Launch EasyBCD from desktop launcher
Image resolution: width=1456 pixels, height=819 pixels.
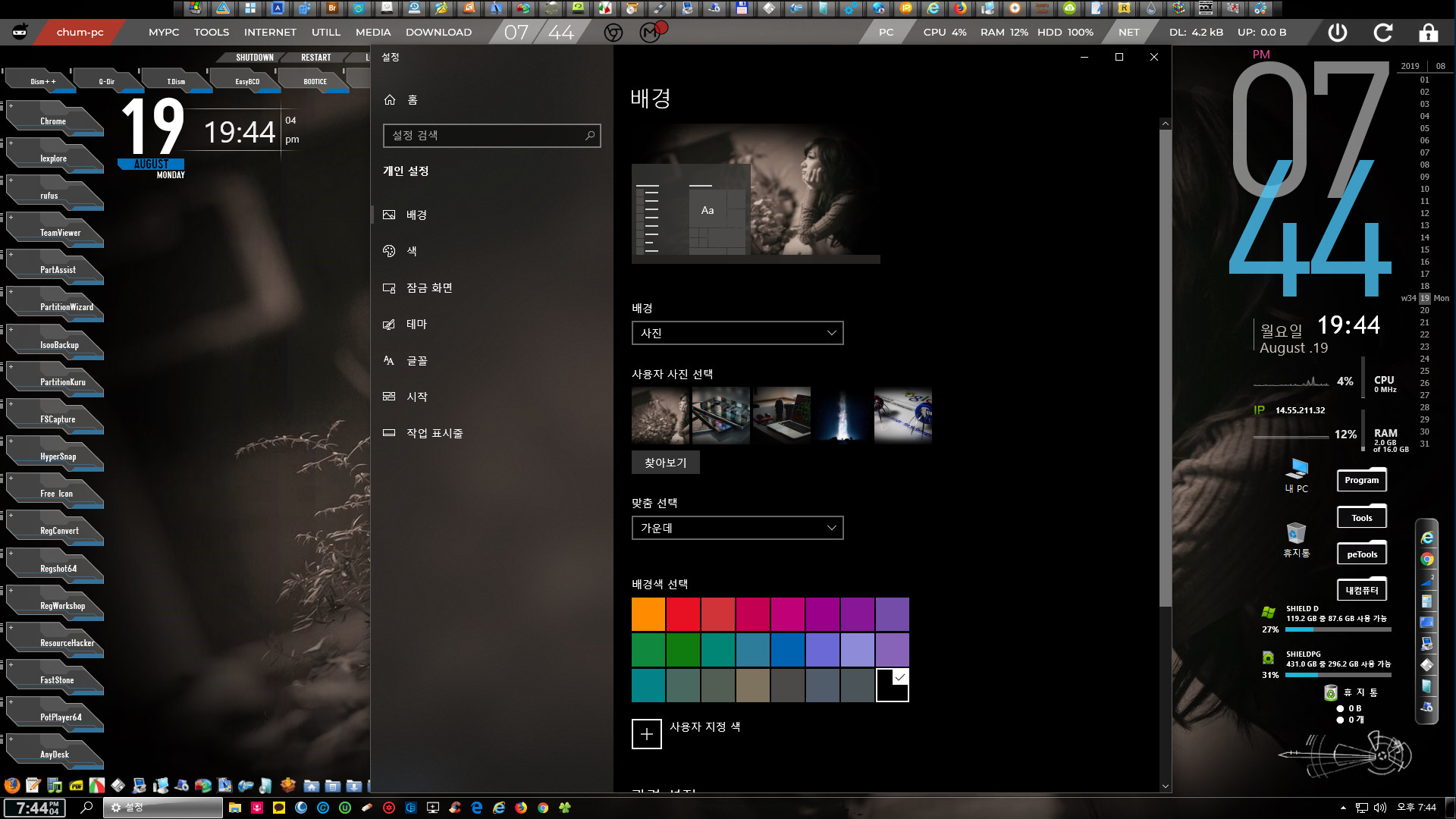point(247,81)
